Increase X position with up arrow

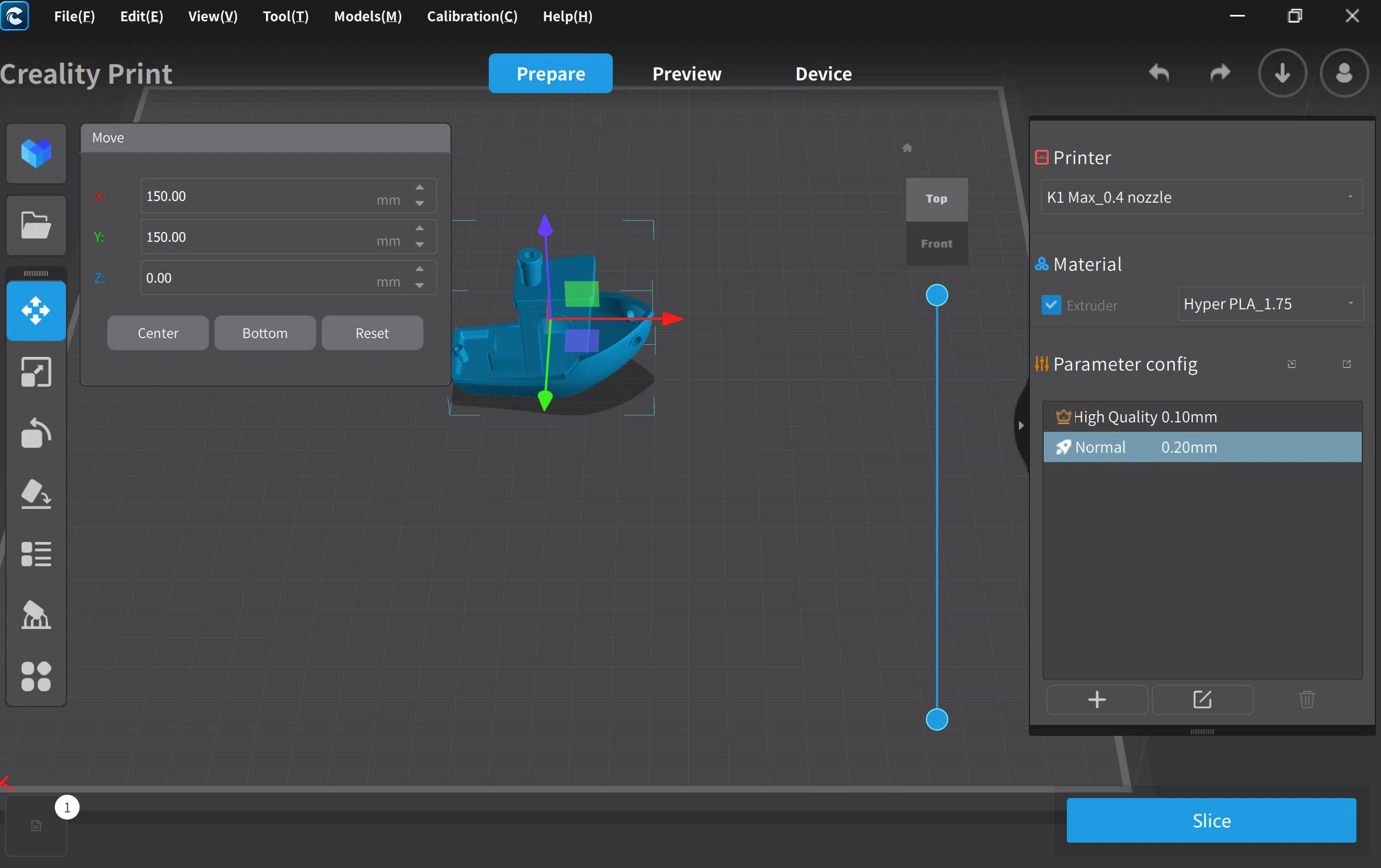[x=420, y=187]
